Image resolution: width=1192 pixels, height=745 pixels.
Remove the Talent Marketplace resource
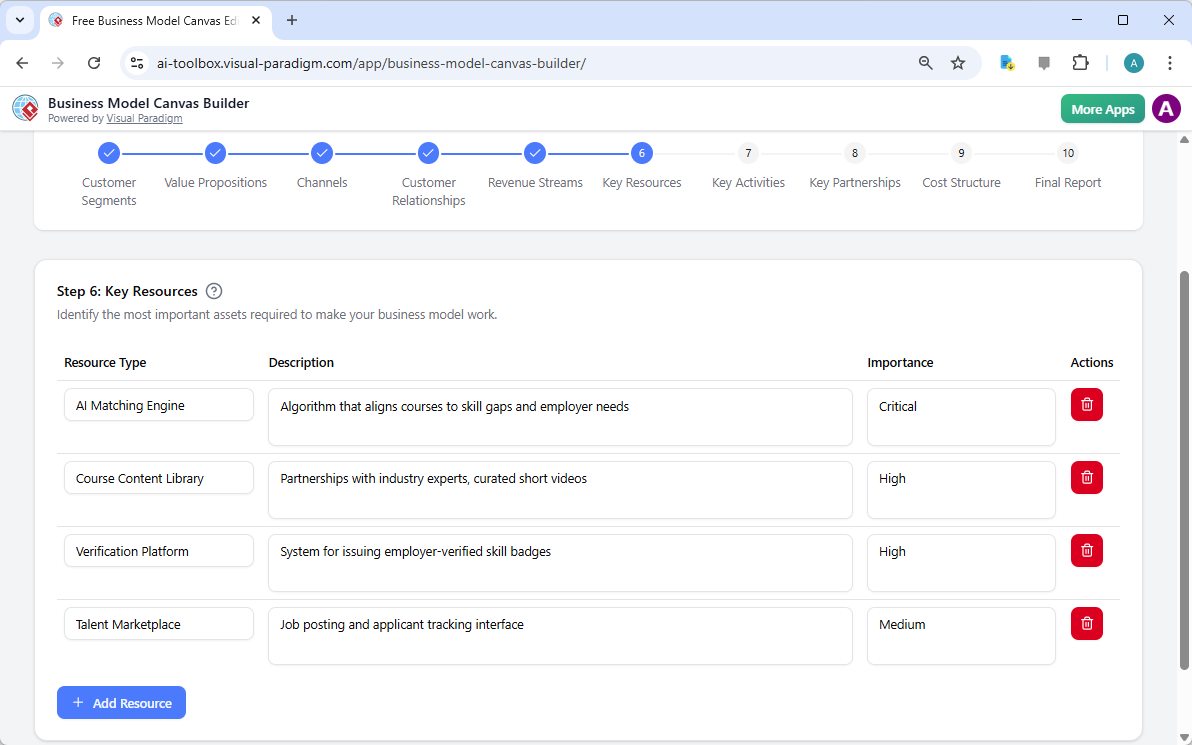click(1086, 623)
